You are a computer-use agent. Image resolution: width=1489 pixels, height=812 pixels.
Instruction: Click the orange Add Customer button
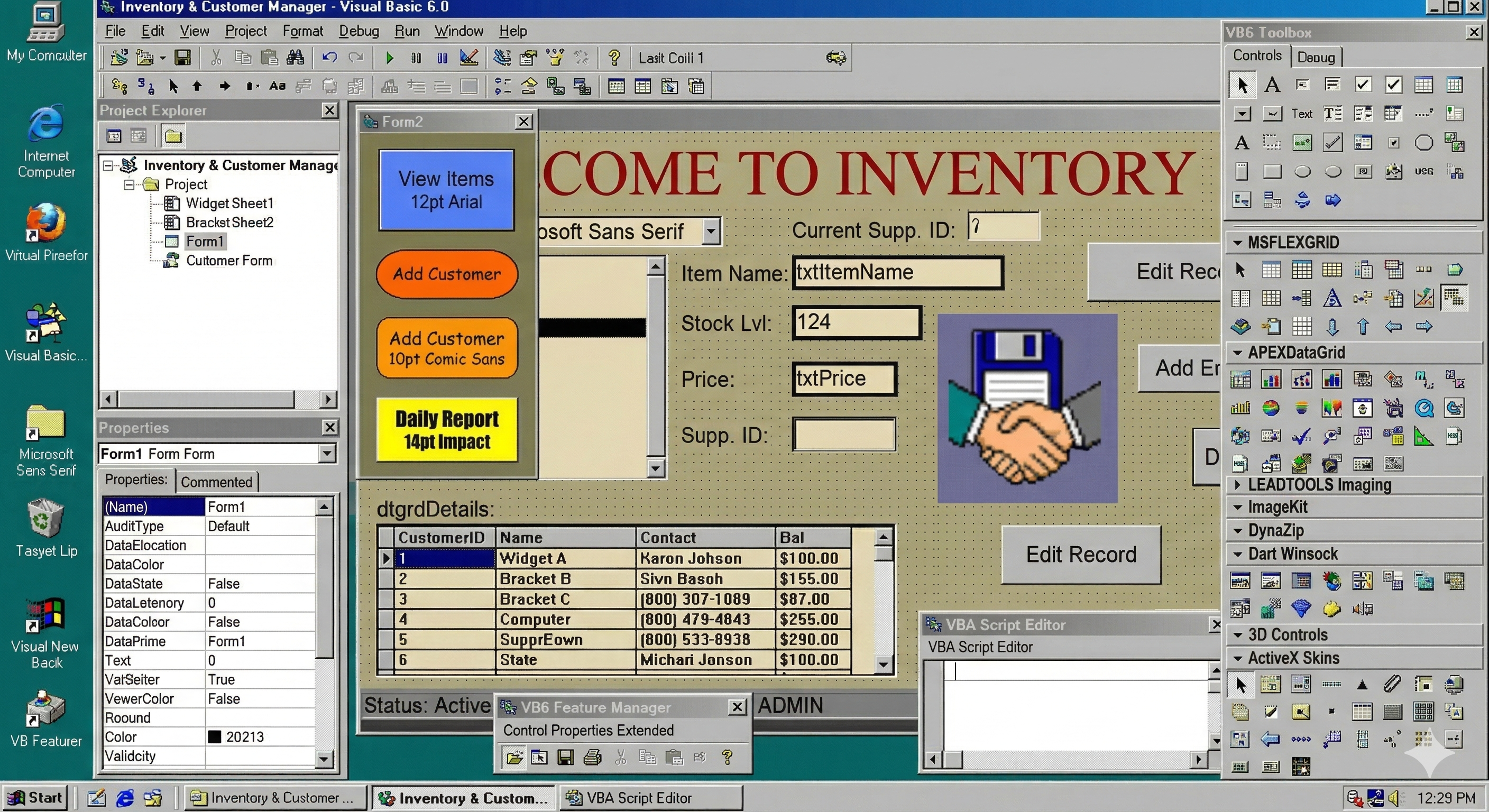pos(446,274)
